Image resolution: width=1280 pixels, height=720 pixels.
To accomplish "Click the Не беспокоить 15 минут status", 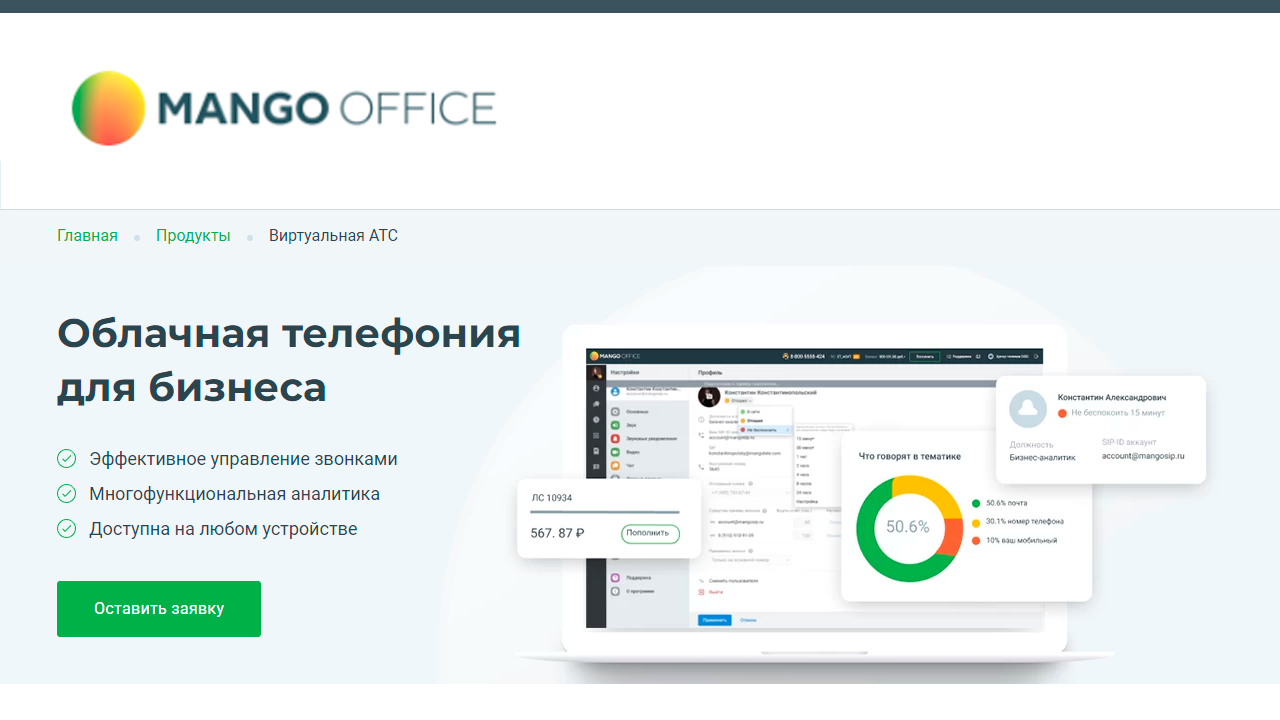I will click(x=1118, y=413).
